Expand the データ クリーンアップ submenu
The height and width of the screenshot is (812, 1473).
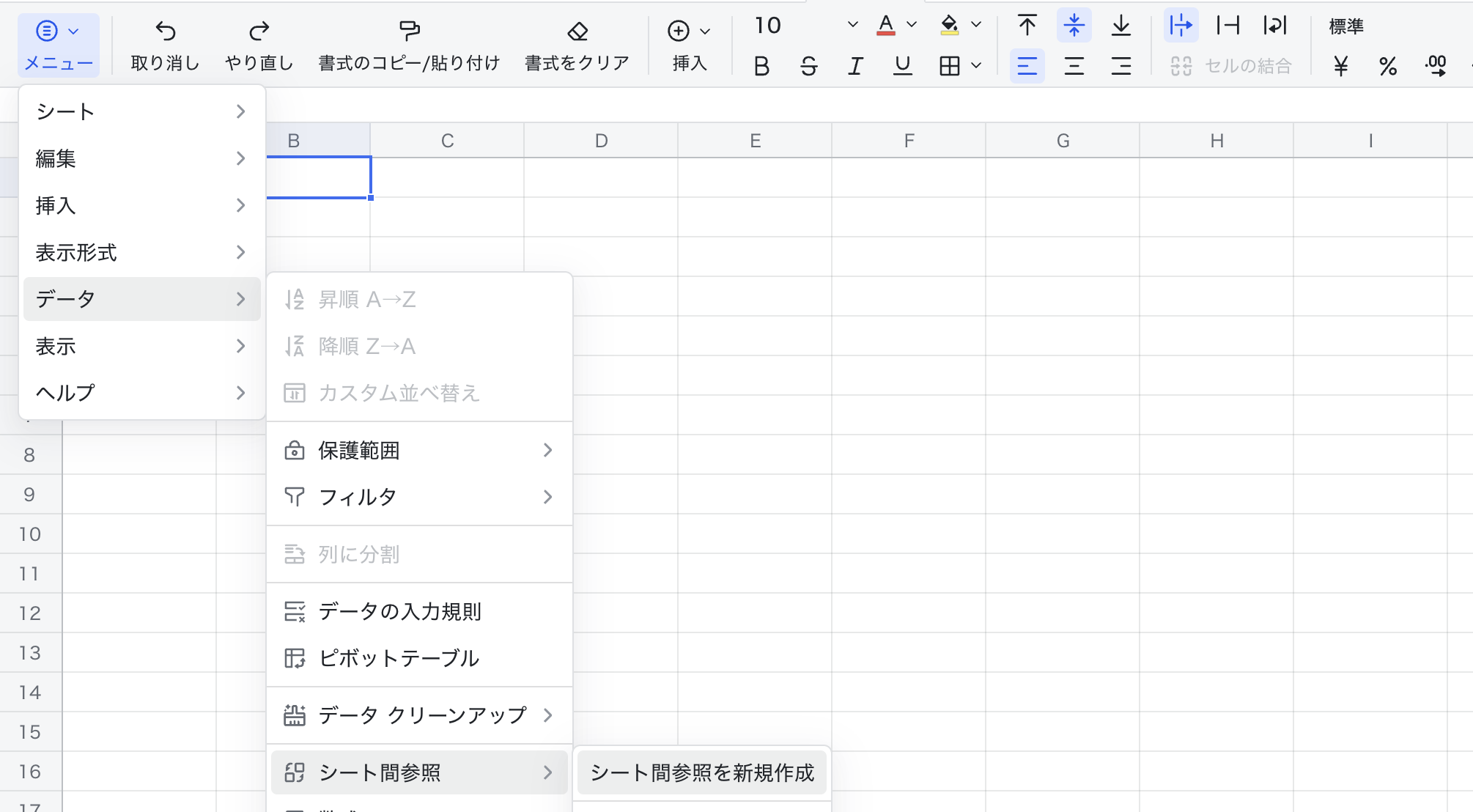coord(422,715)
